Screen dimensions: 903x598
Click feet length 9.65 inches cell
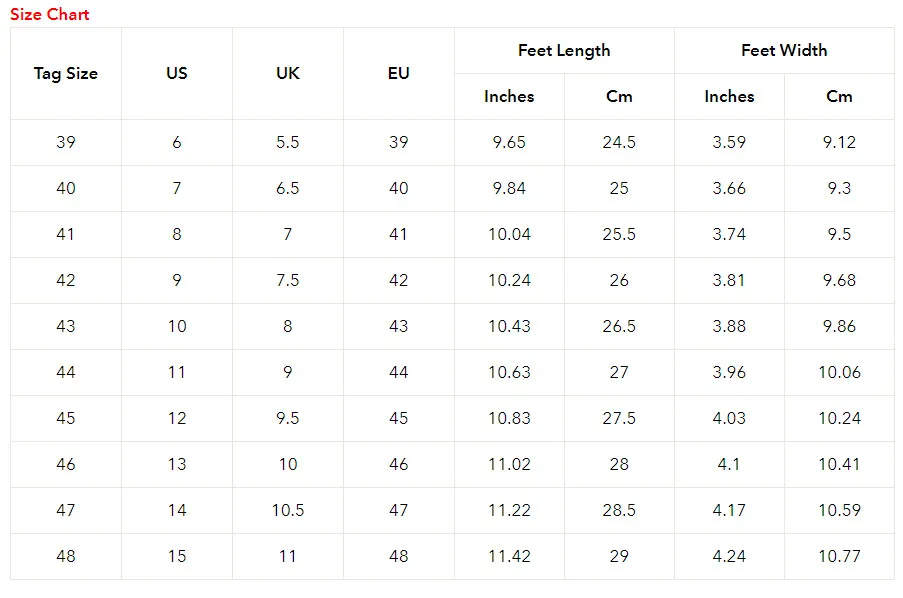(509, 142)
